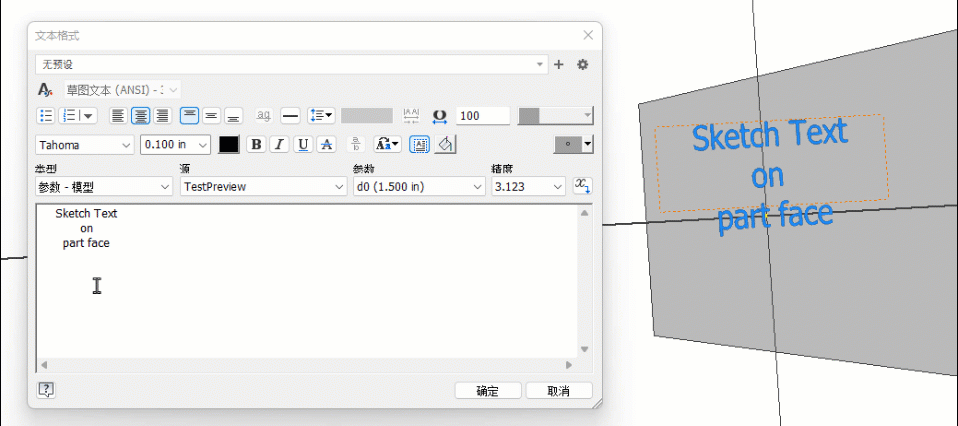
Task: Click the vertical scrollbar up arrow
Action: (583, 213)
